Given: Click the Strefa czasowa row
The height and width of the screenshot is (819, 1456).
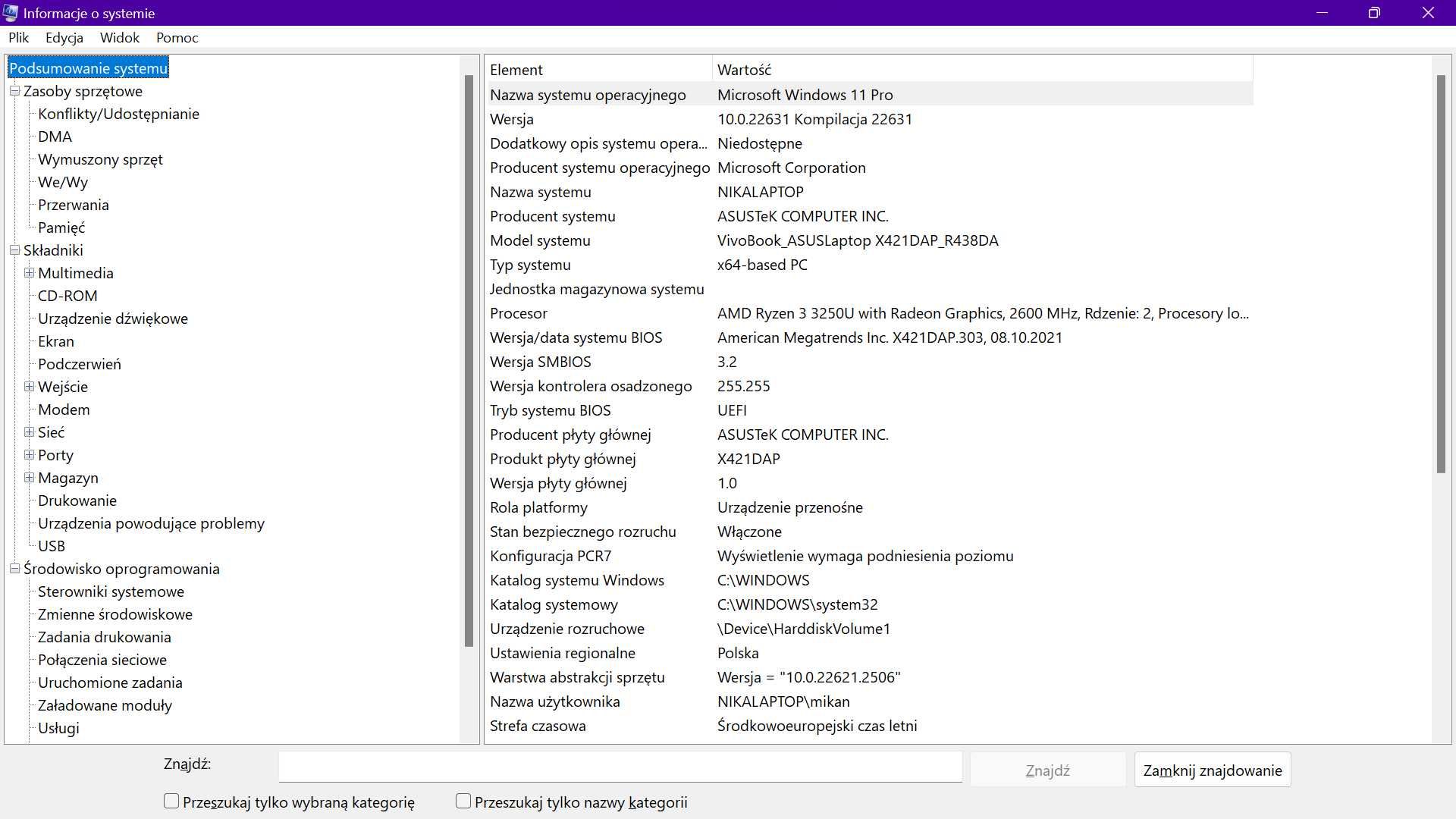Looking at the screenshot, I should point(869,726).
